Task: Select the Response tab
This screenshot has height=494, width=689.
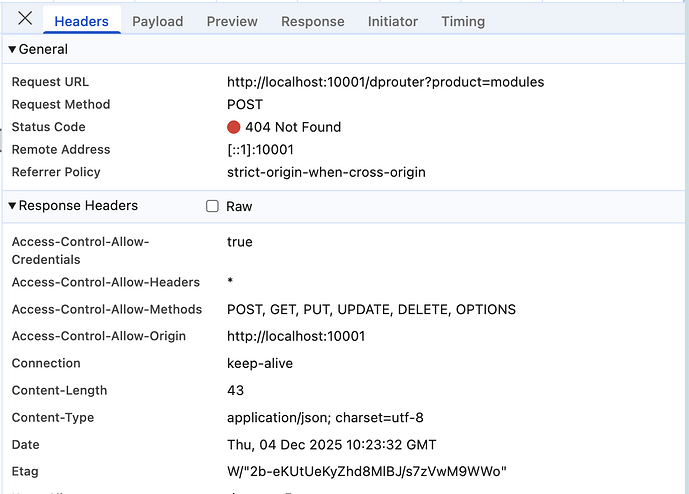Action: pyautogui.click(x=312, y=21)
